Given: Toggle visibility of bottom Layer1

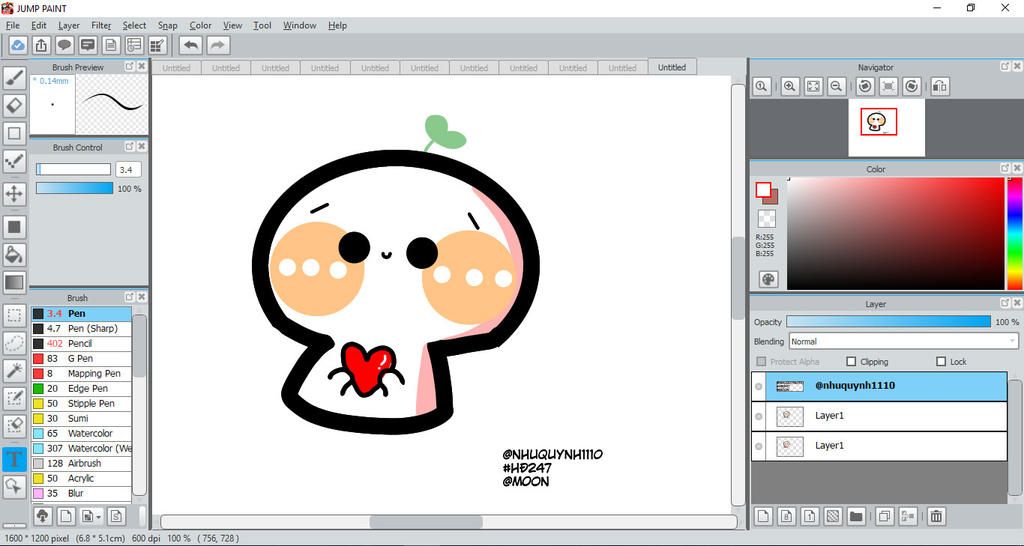Looking at the screenshot, I should (758, 446).
